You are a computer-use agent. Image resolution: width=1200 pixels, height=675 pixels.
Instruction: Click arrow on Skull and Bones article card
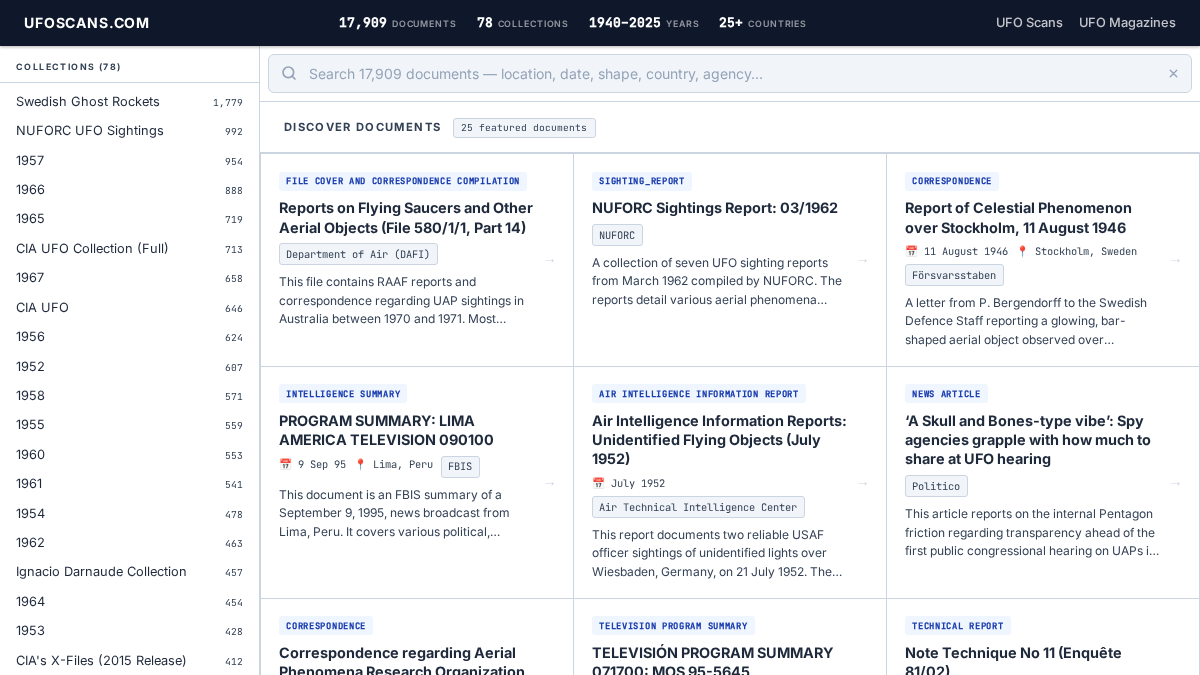[1175, 483]
